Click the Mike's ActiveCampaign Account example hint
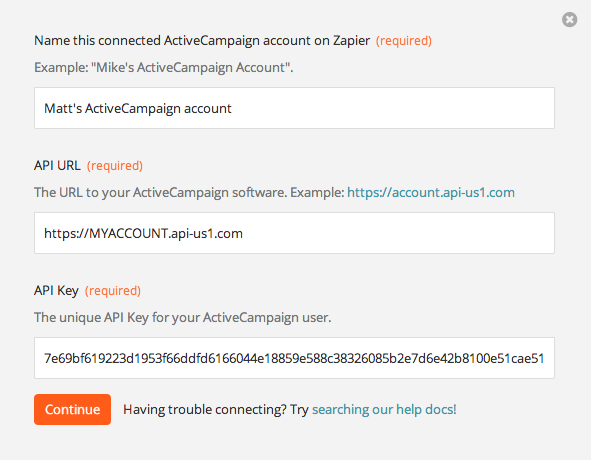 [164, 67]
